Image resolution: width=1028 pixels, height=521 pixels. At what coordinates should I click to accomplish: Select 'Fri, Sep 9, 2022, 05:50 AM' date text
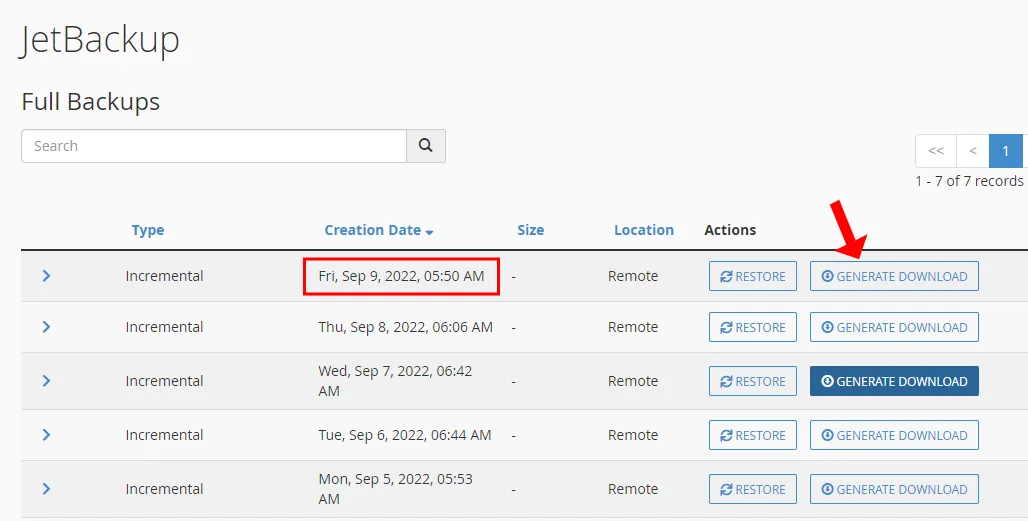pos(401,276)
